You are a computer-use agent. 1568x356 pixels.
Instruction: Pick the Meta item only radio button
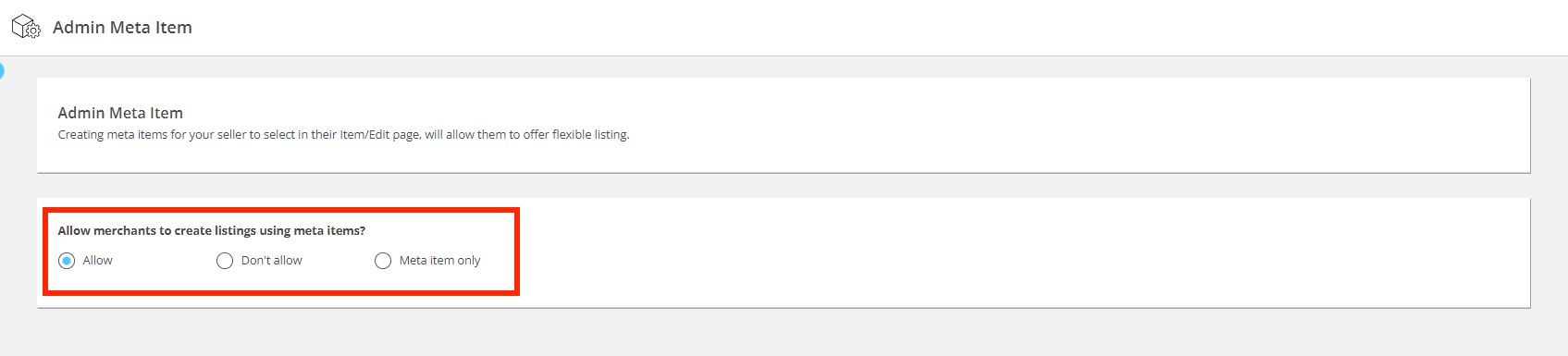[x=383, y=261]
